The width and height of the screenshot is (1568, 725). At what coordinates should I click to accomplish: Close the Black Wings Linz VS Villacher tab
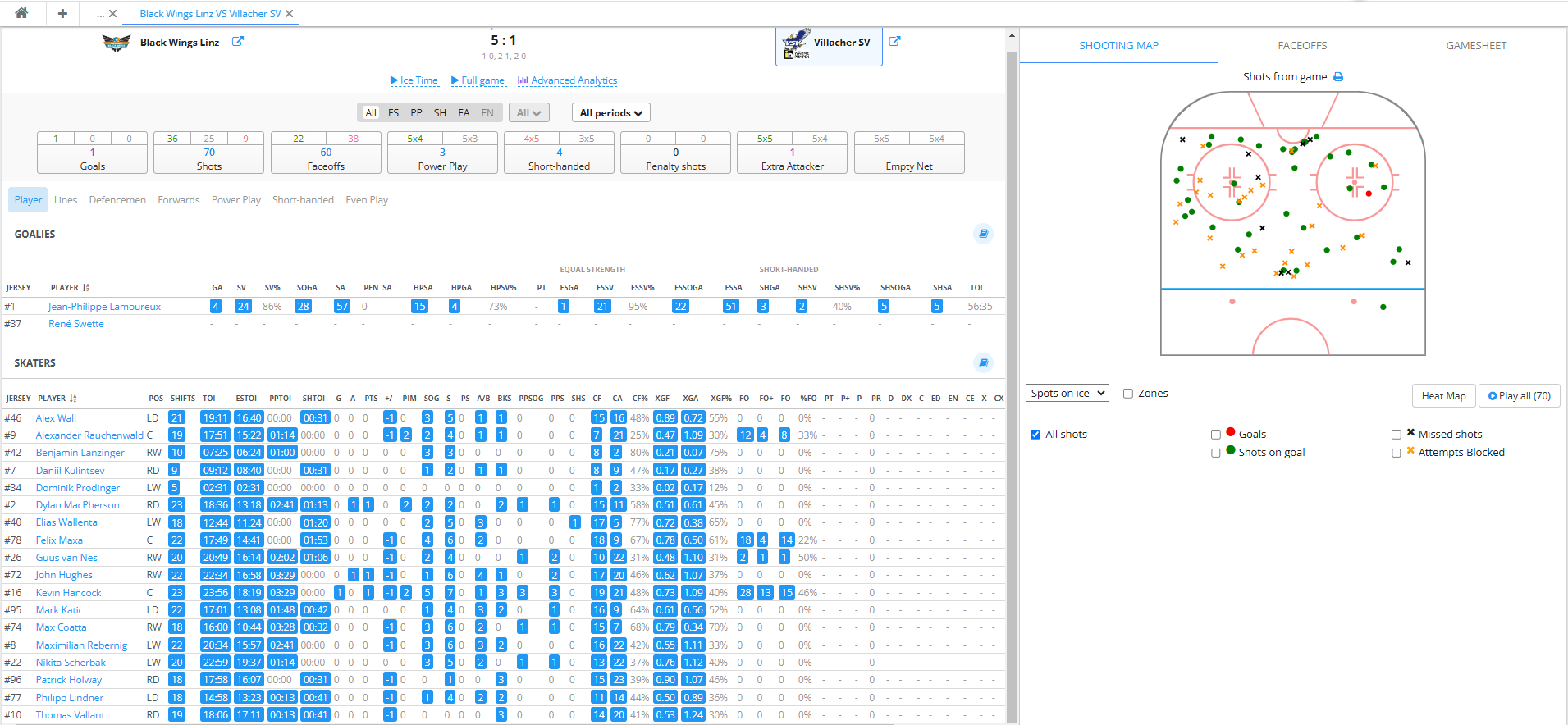(x=290, y=14)
